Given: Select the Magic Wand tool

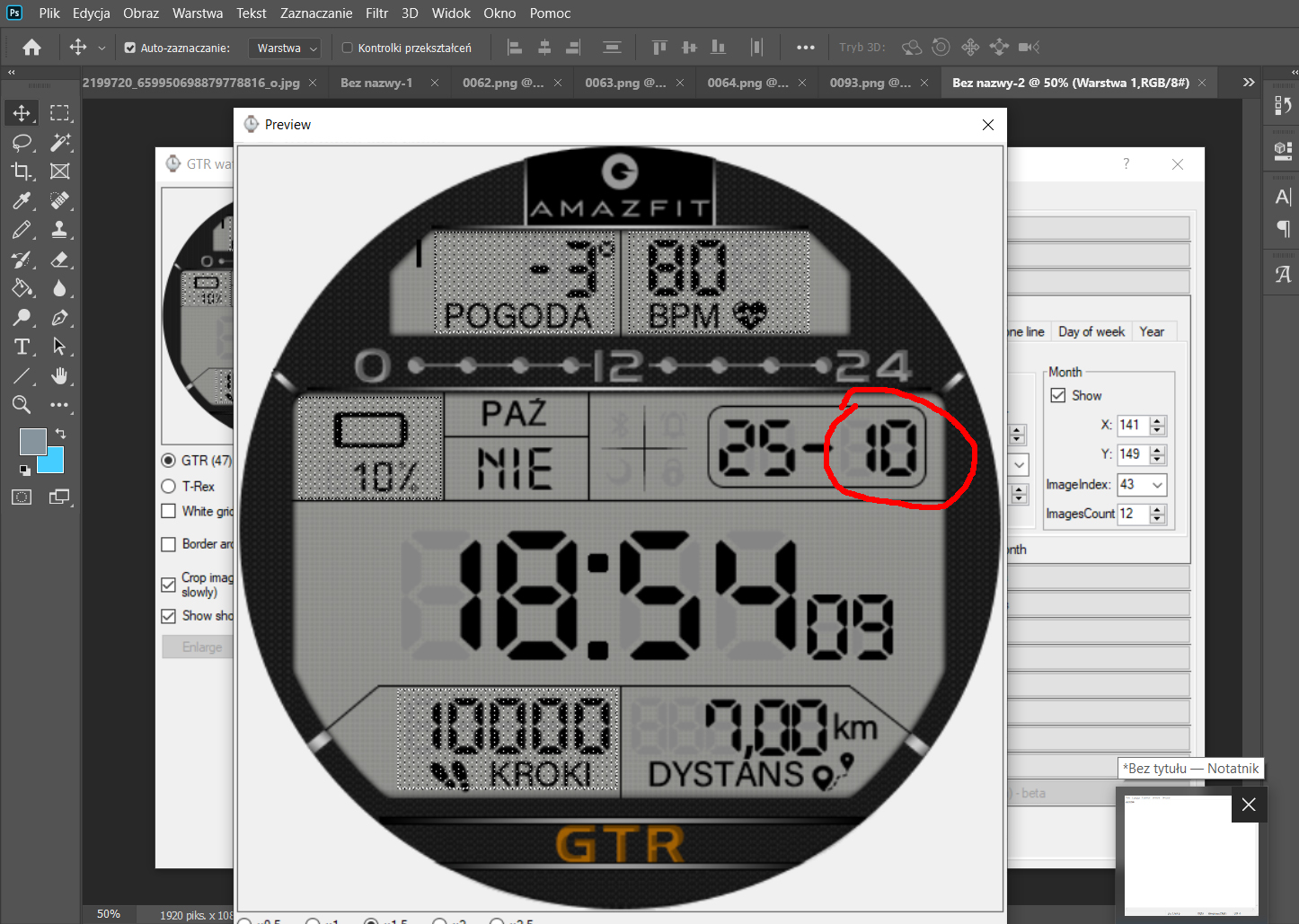Looking at the screenshot, I should (59, 142).
